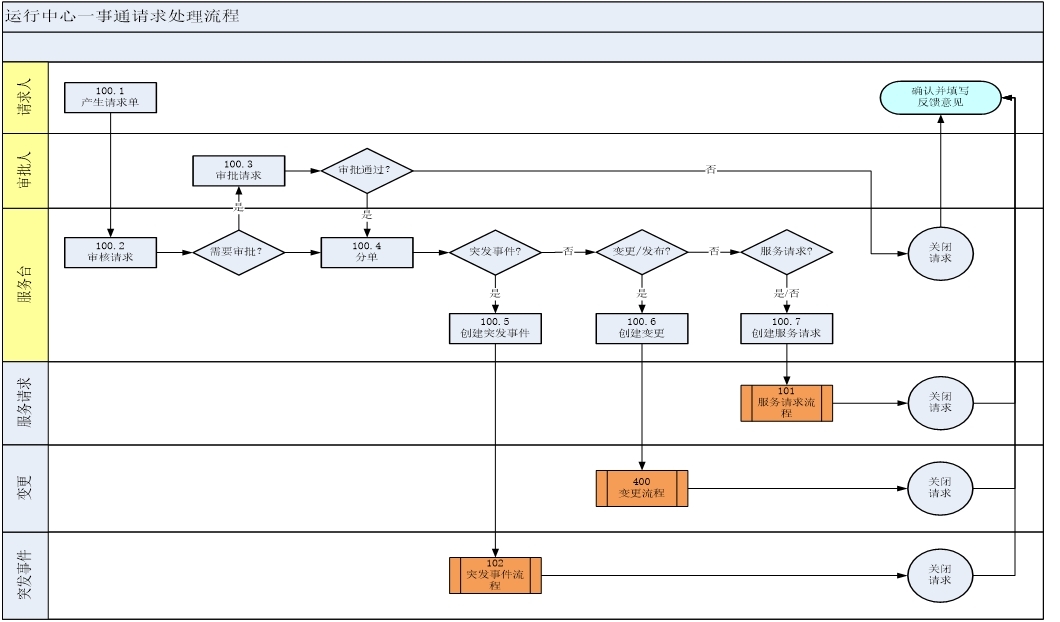Open the orange 102 突发事件流程 subprocess

495,576
